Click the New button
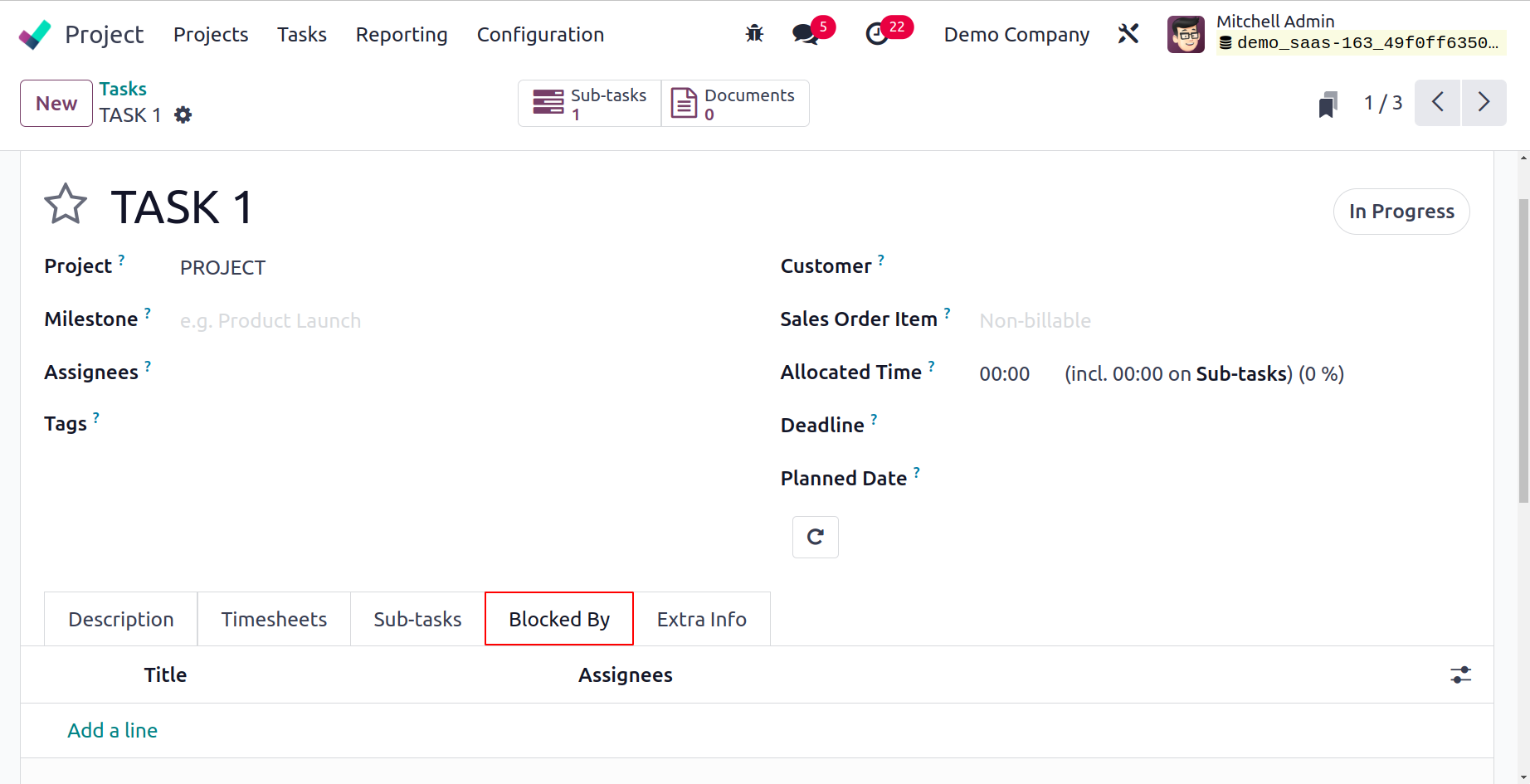 pos(56,103)
